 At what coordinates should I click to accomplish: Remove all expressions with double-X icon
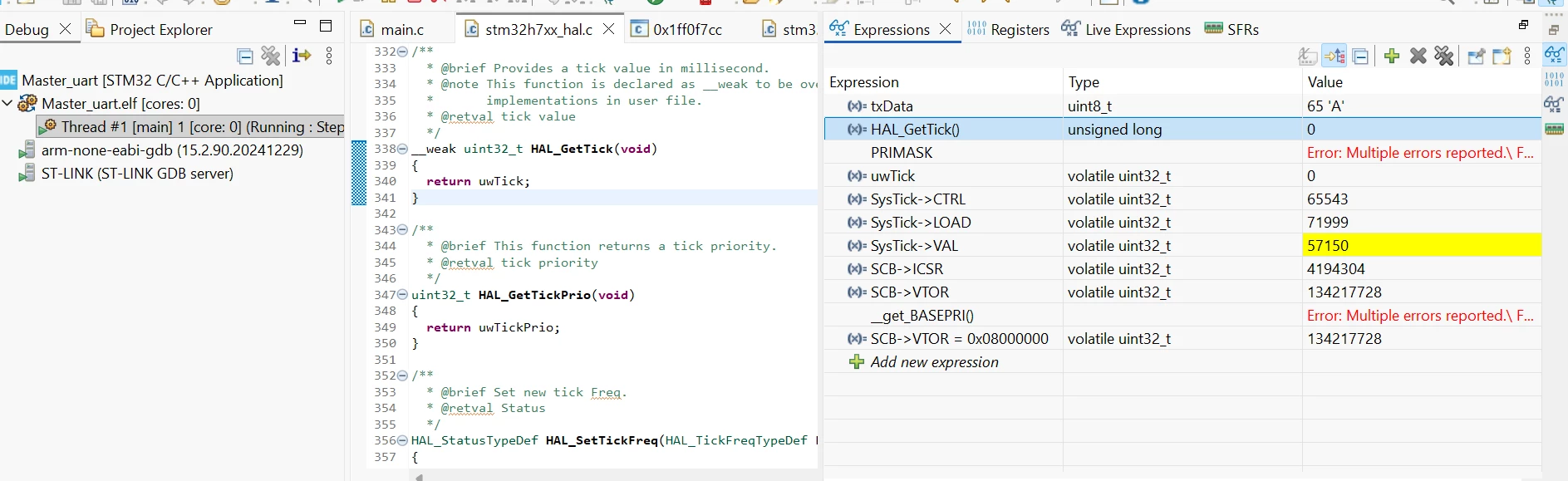1444,56
